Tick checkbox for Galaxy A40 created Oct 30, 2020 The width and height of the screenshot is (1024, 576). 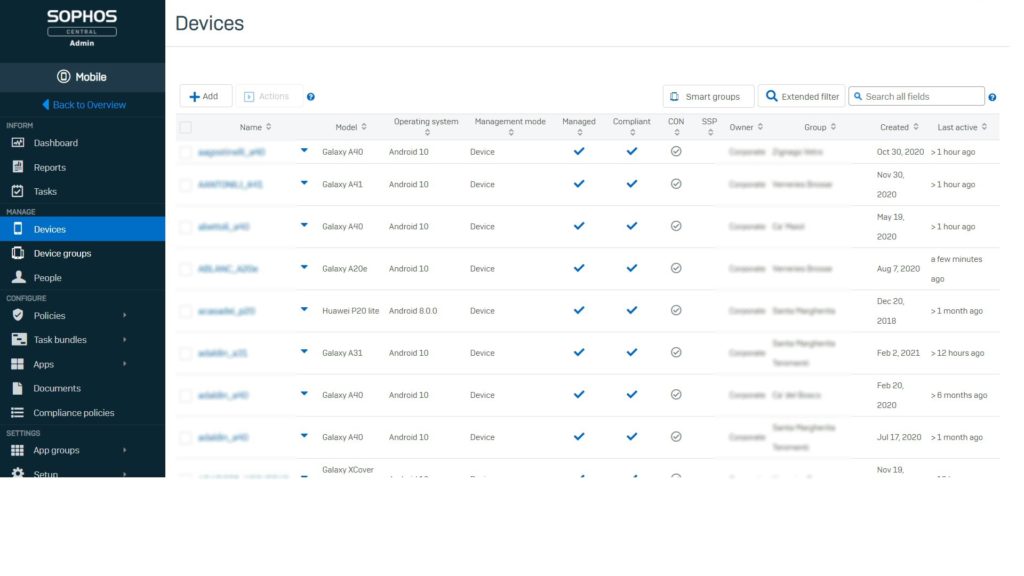(186, 152)
